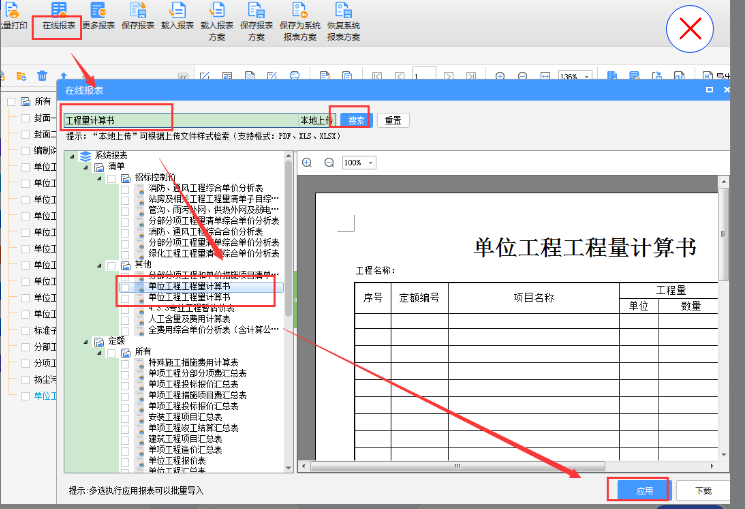
Task: Click the preview pane vertical scrollbar
Action: point(724,234)
